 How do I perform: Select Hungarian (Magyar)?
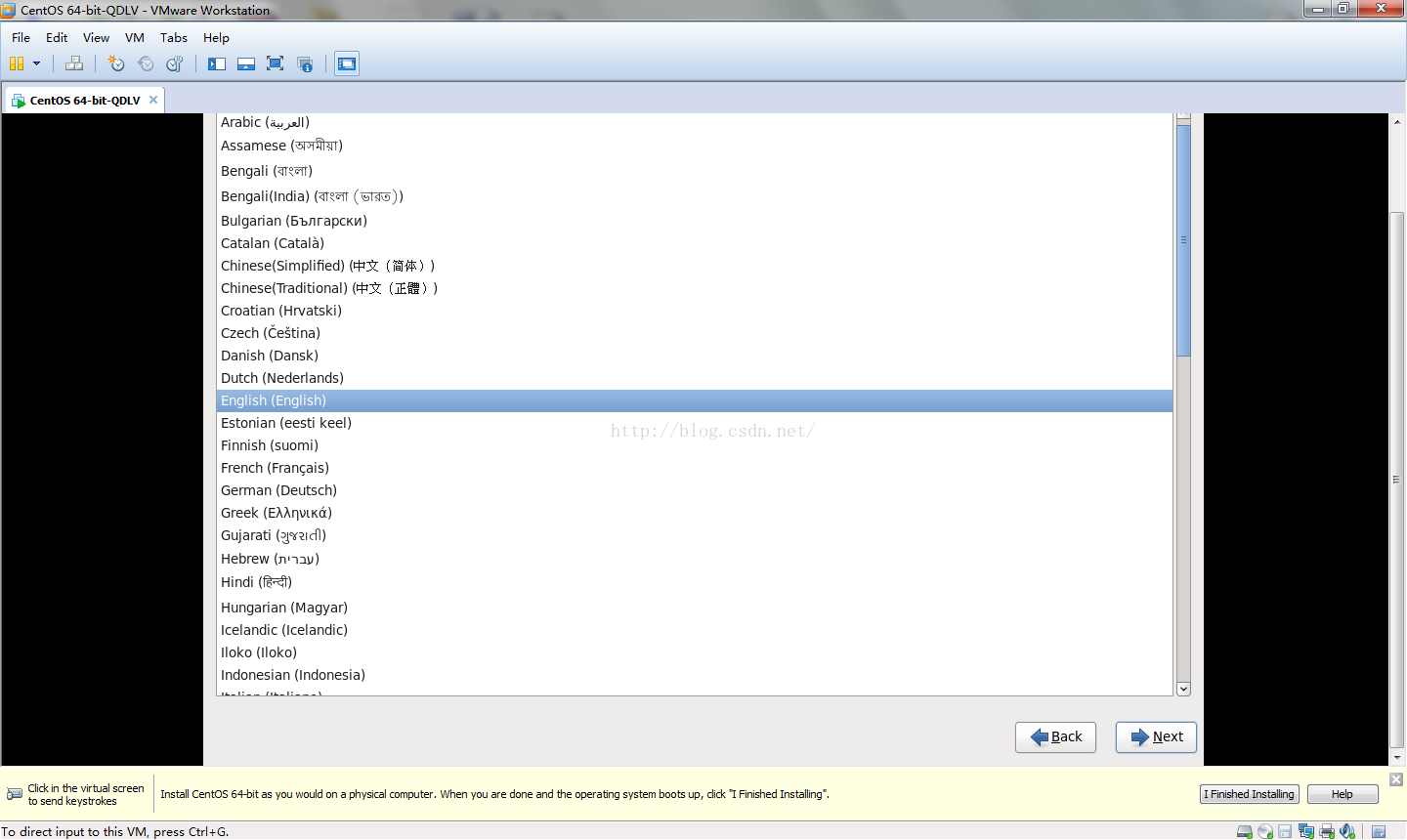click(694, 608)
